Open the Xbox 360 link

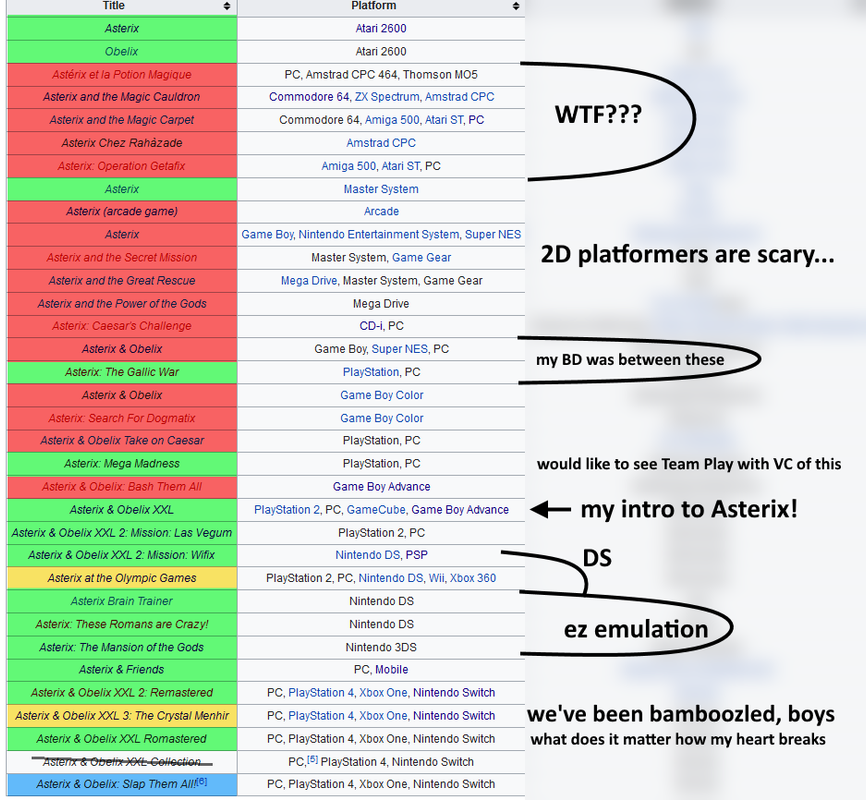[473, 578]
